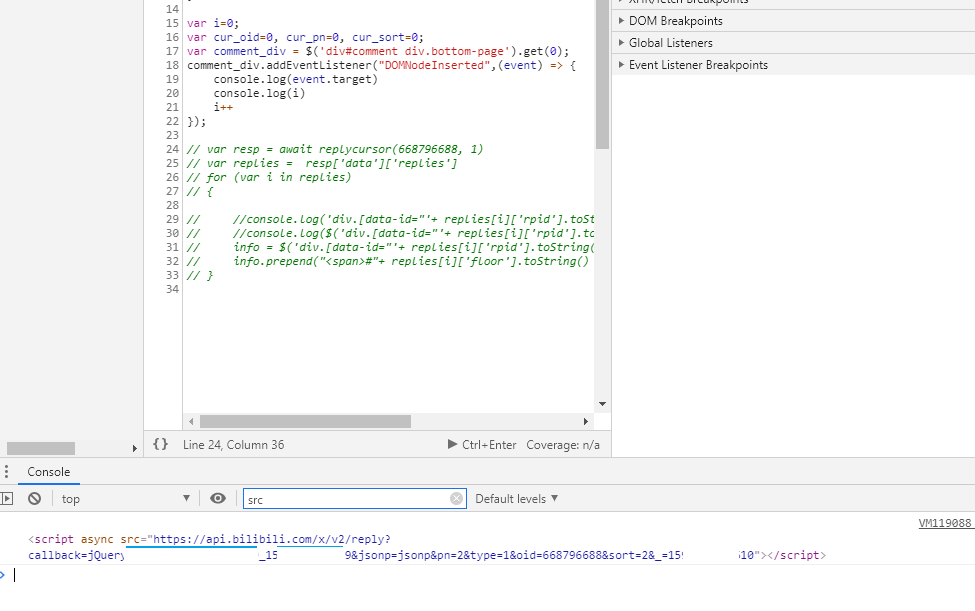The image size is (975, 611).
Task: Click the editor's horizontal scroll-left arrow
Action: [x=191, y=421]
